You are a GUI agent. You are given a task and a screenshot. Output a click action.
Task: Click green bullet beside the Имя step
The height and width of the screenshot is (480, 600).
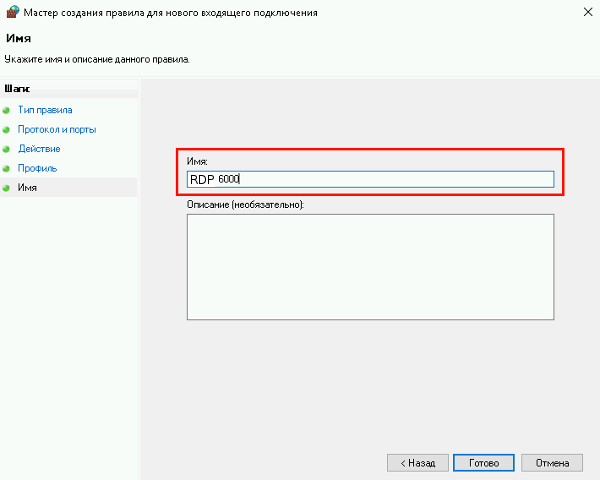tap(7, 188)
